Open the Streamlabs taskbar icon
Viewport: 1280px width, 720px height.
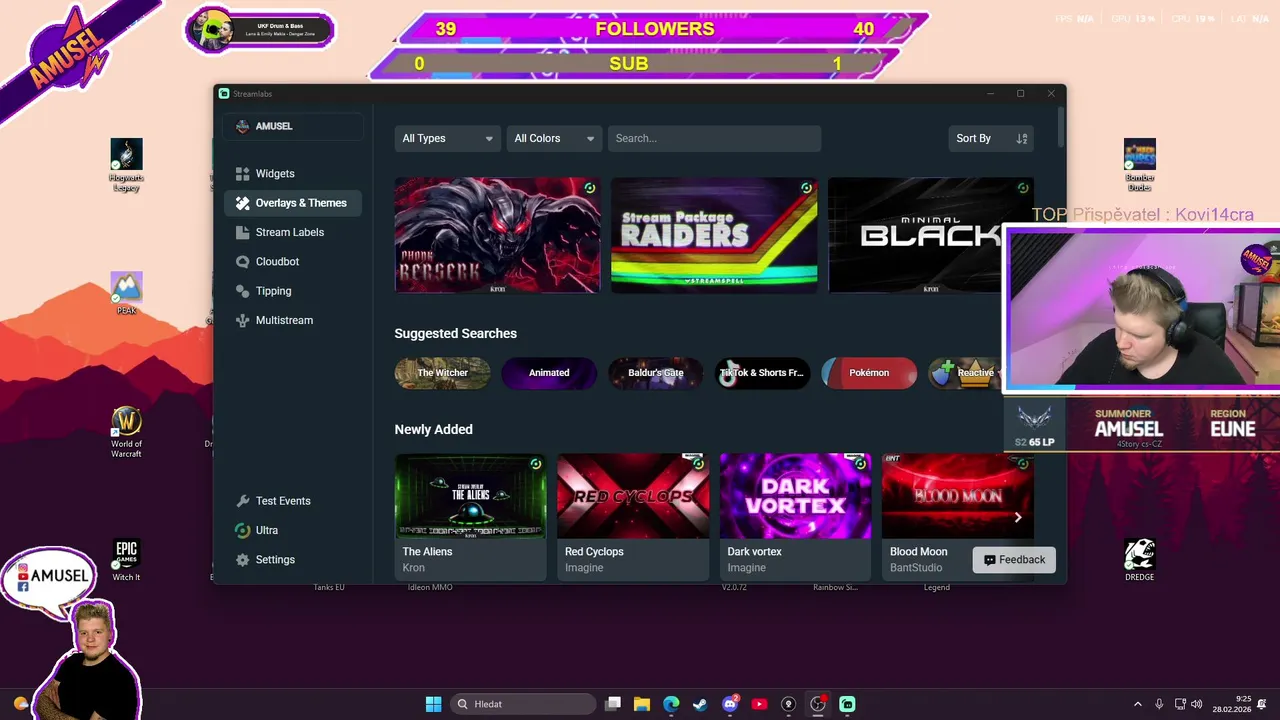pyautogui.click(x=847, y=704)
